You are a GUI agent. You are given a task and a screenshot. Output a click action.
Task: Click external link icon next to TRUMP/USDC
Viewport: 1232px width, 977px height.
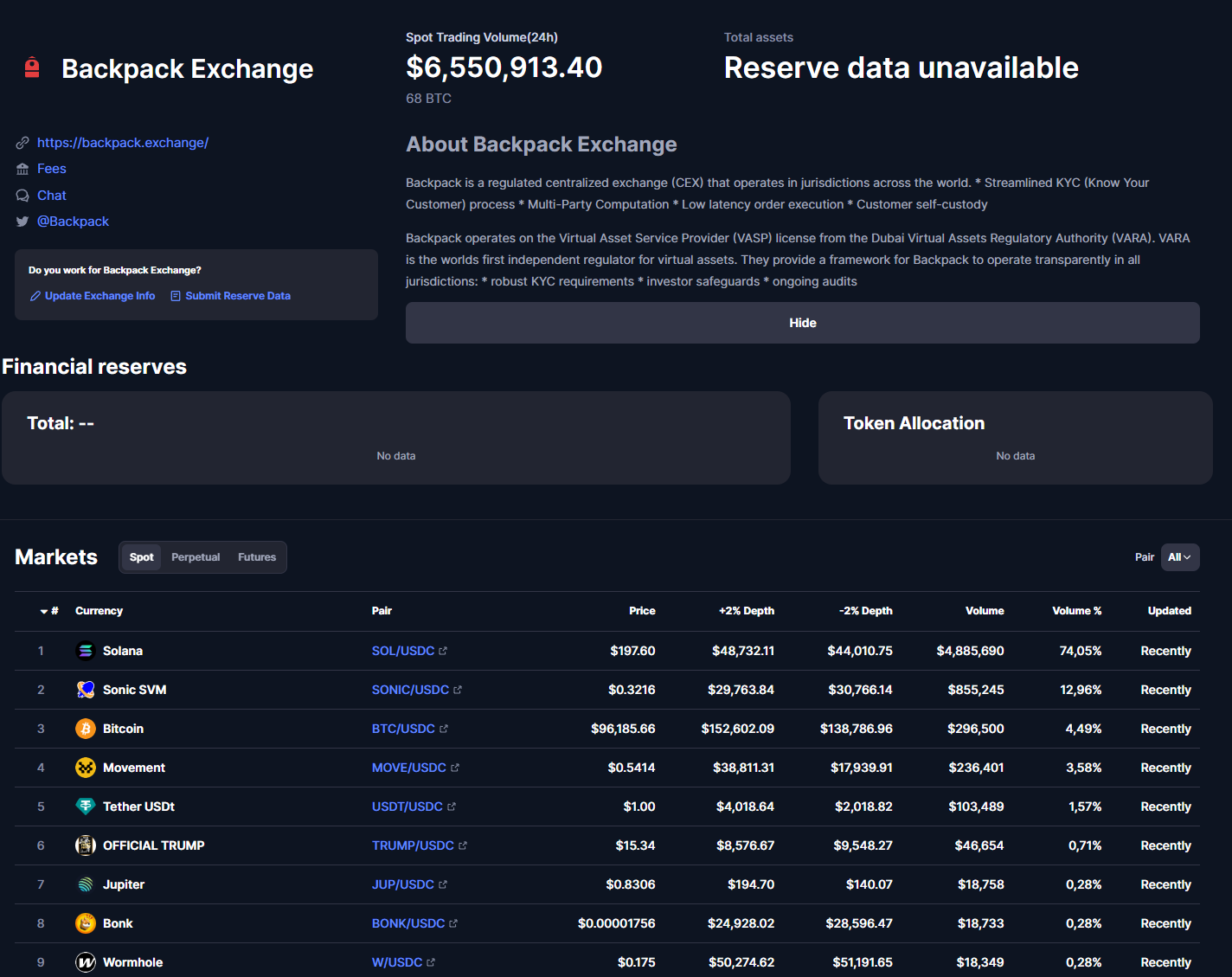click(463, 845)
